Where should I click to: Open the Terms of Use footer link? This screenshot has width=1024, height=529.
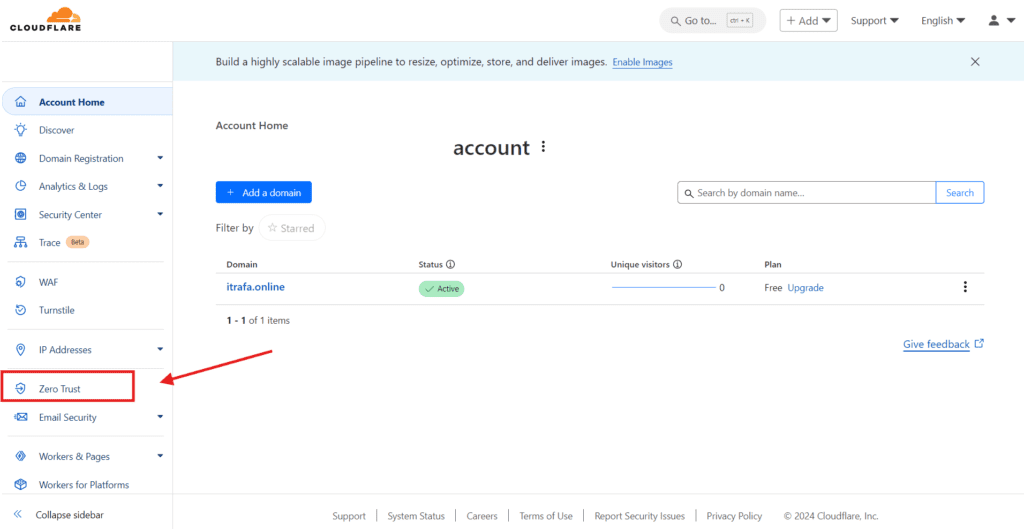pyautogui.click(x=546, y=516)
